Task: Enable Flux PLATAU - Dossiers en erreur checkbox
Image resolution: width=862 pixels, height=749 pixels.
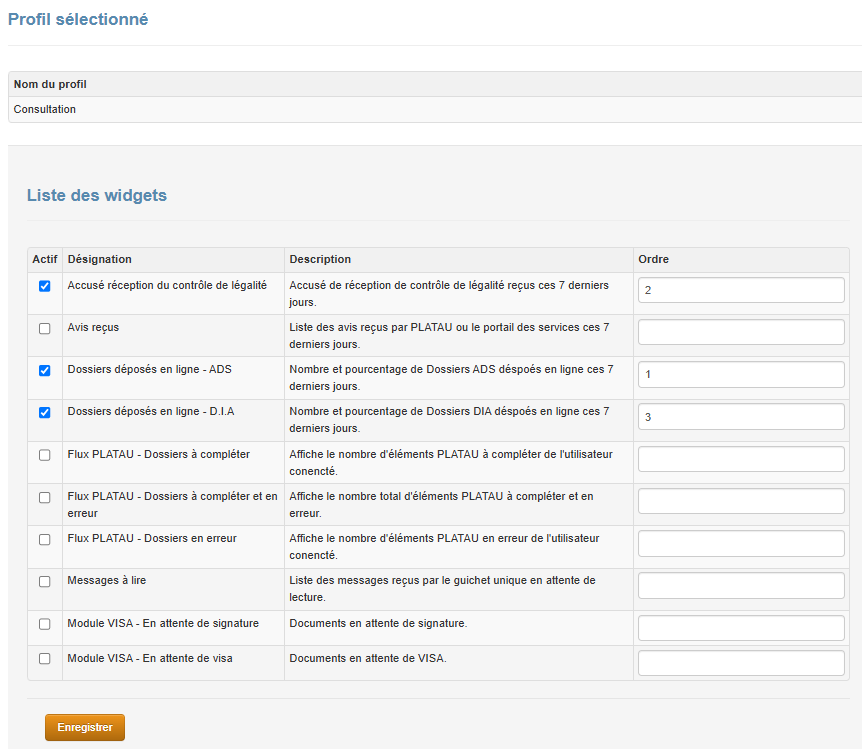Action: point(44,539)
